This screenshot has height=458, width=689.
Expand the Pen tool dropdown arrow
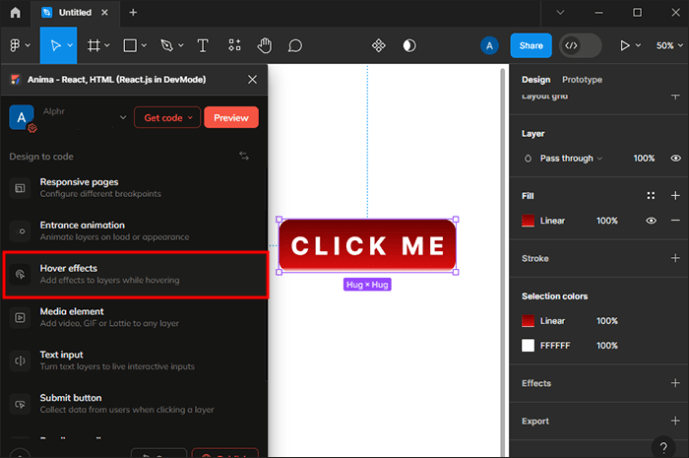(181, 45)
